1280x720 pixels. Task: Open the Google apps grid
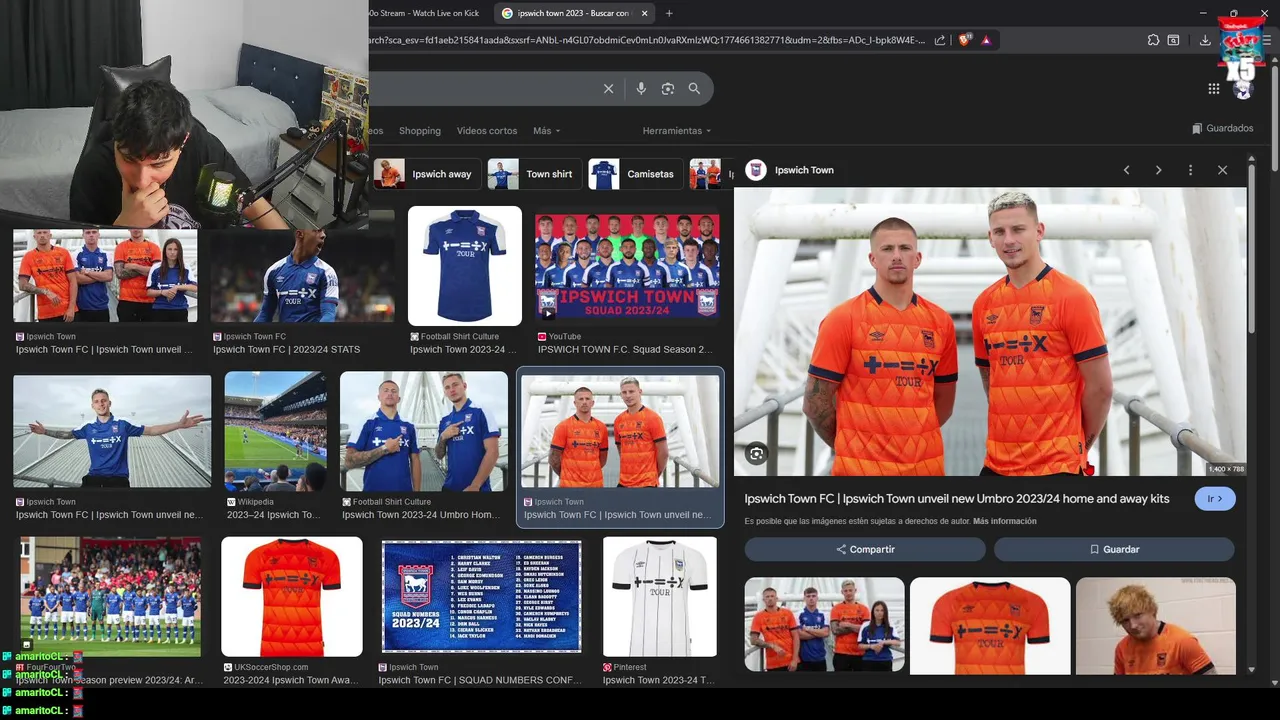tap(1213, 88)
